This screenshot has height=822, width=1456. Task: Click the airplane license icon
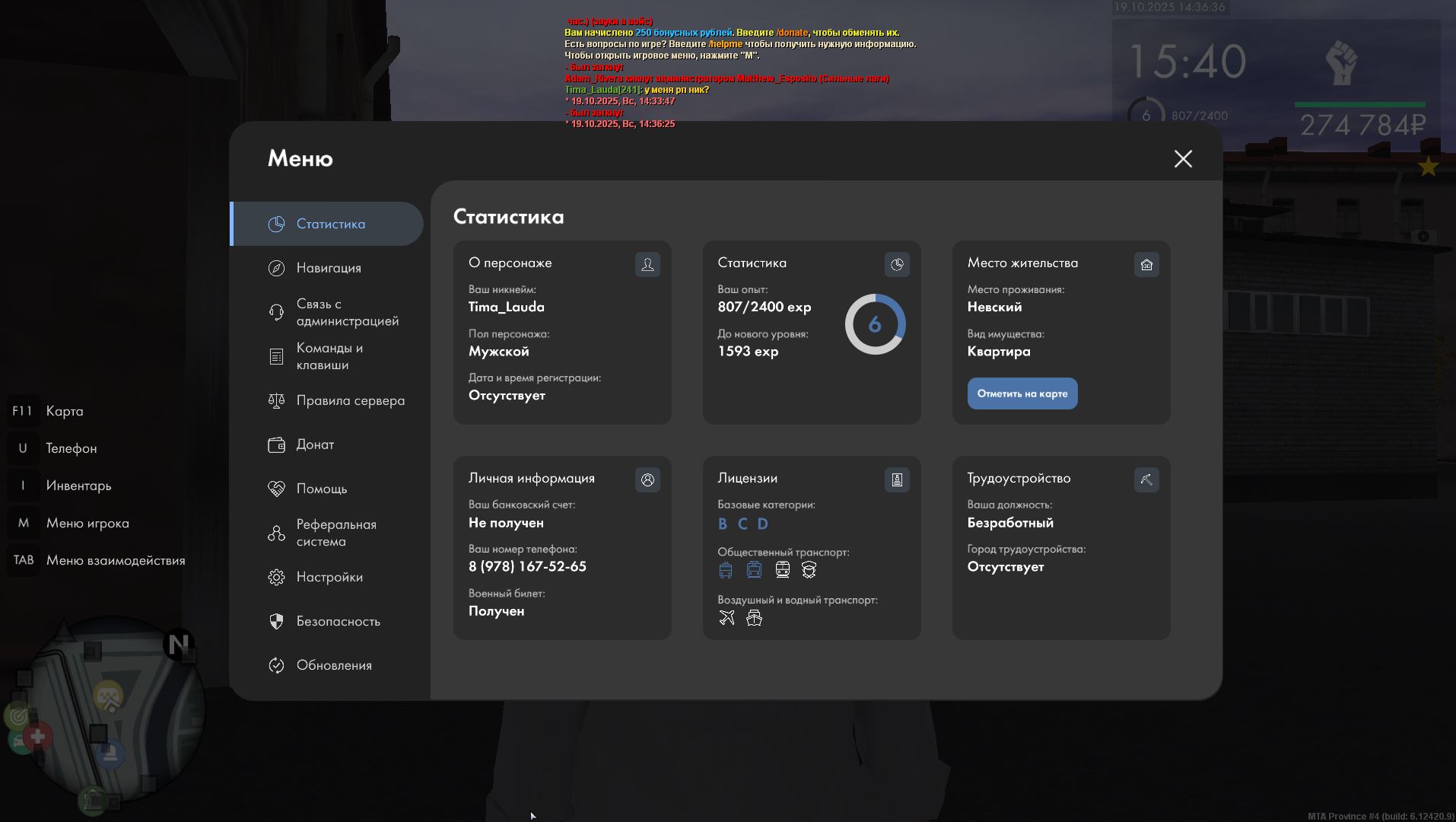coord(726,617)
